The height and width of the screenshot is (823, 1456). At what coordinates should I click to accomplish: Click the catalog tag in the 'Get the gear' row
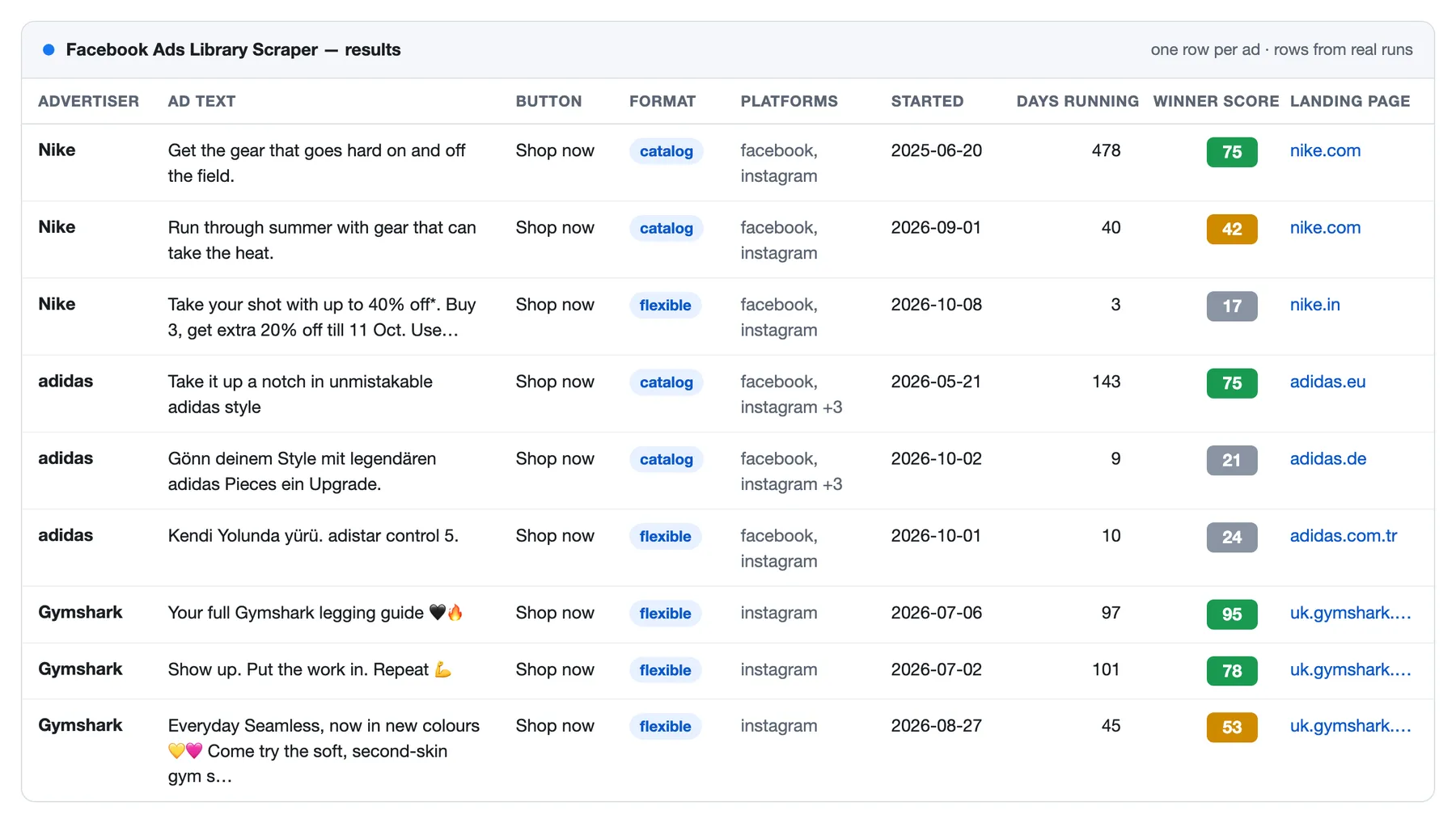tap(666, 151)
